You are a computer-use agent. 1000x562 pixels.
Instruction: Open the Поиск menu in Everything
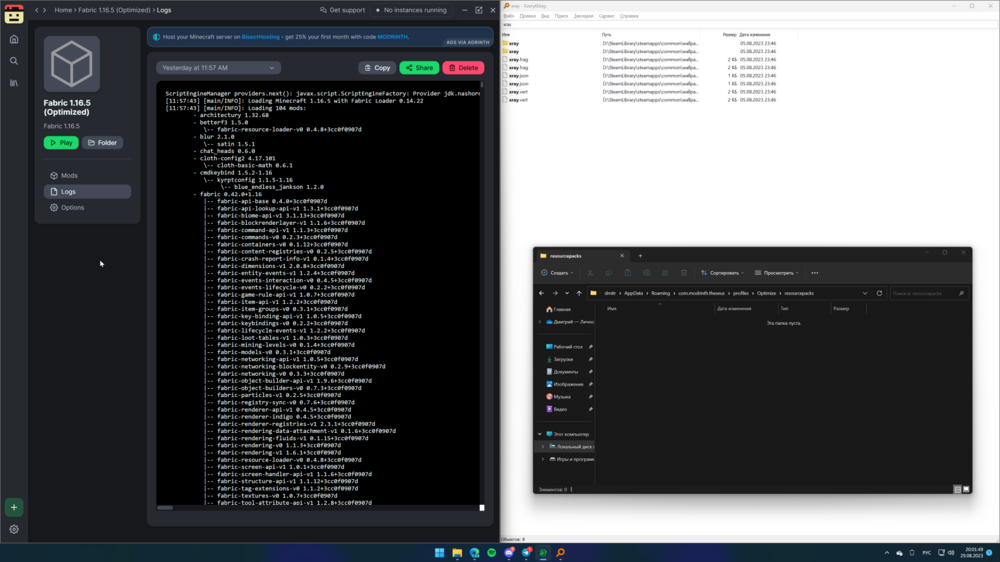[561, 16]
